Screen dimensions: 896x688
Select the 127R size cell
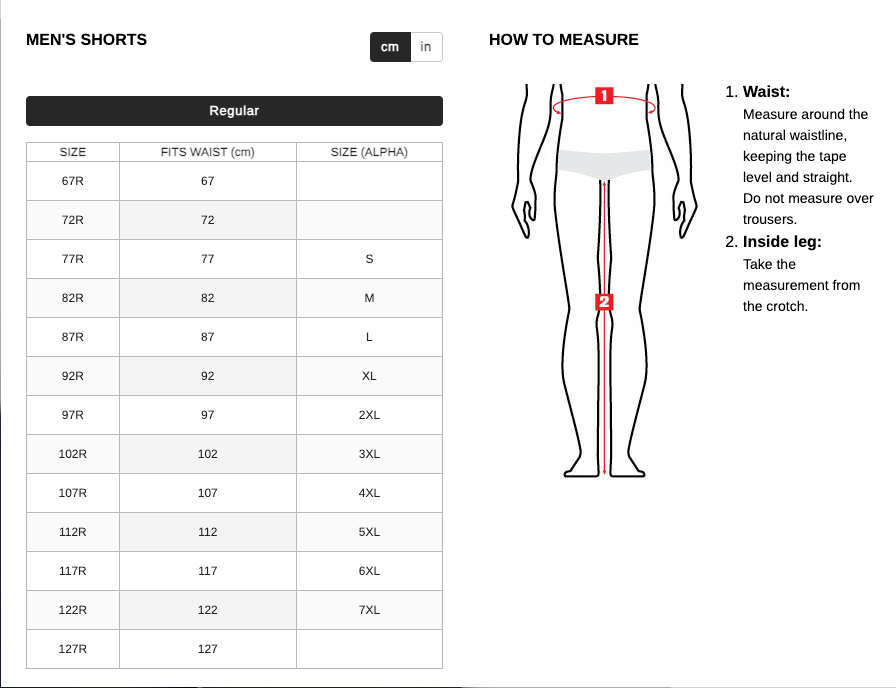[73, 649]
